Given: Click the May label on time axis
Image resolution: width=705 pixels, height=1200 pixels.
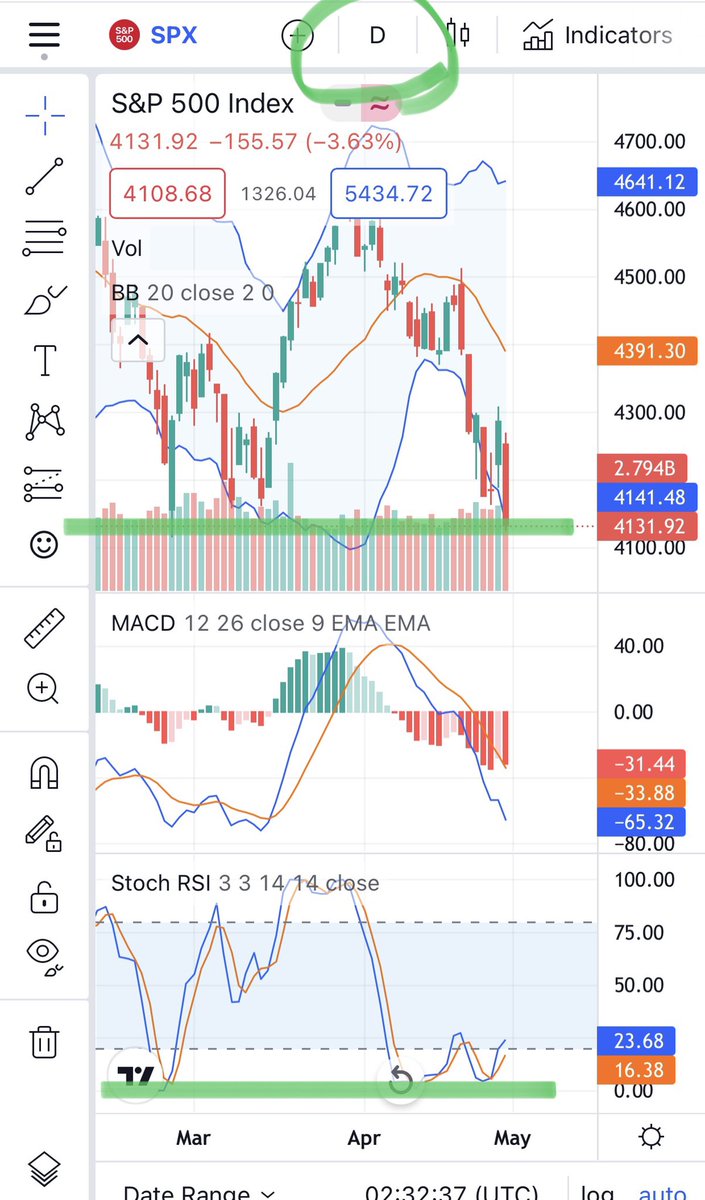Looking at the screenshot, I should point(511,1138).
